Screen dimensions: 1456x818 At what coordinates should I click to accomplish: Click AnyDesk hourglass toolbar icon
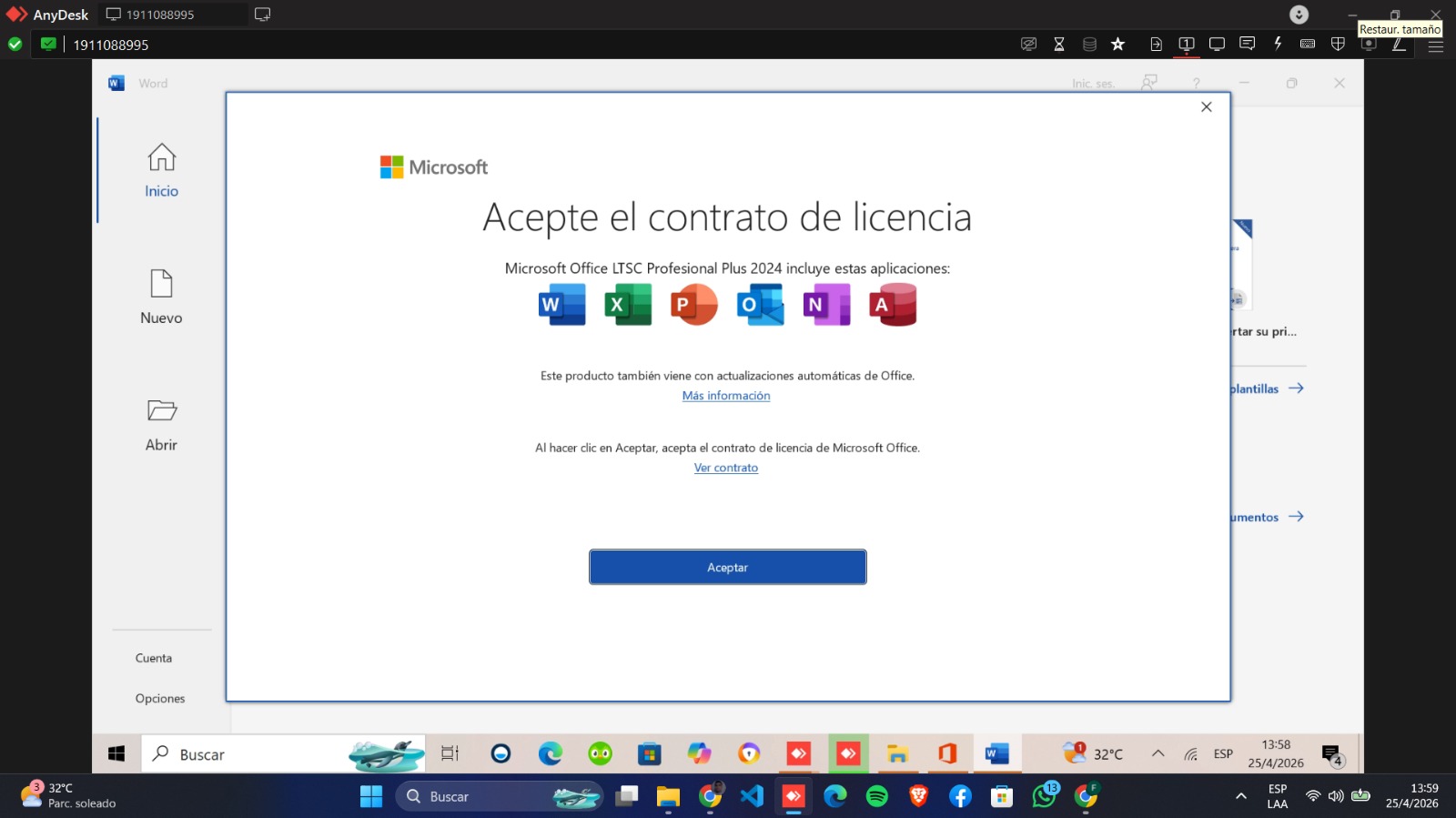tap(1059, 44)
